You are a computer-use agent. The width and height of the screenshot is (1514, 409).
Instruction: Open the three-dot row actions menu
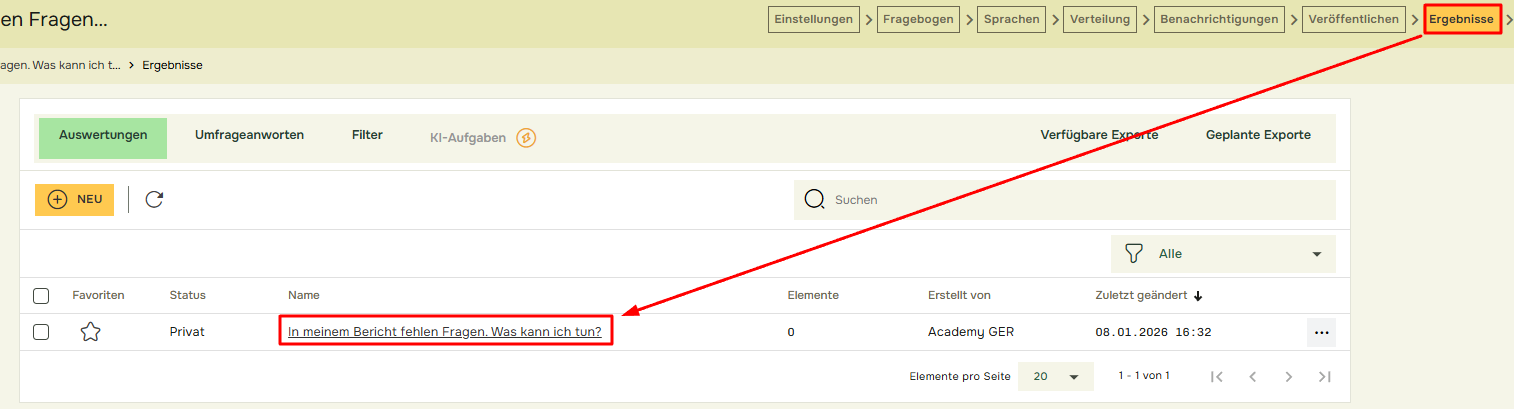coord(1321,332)
